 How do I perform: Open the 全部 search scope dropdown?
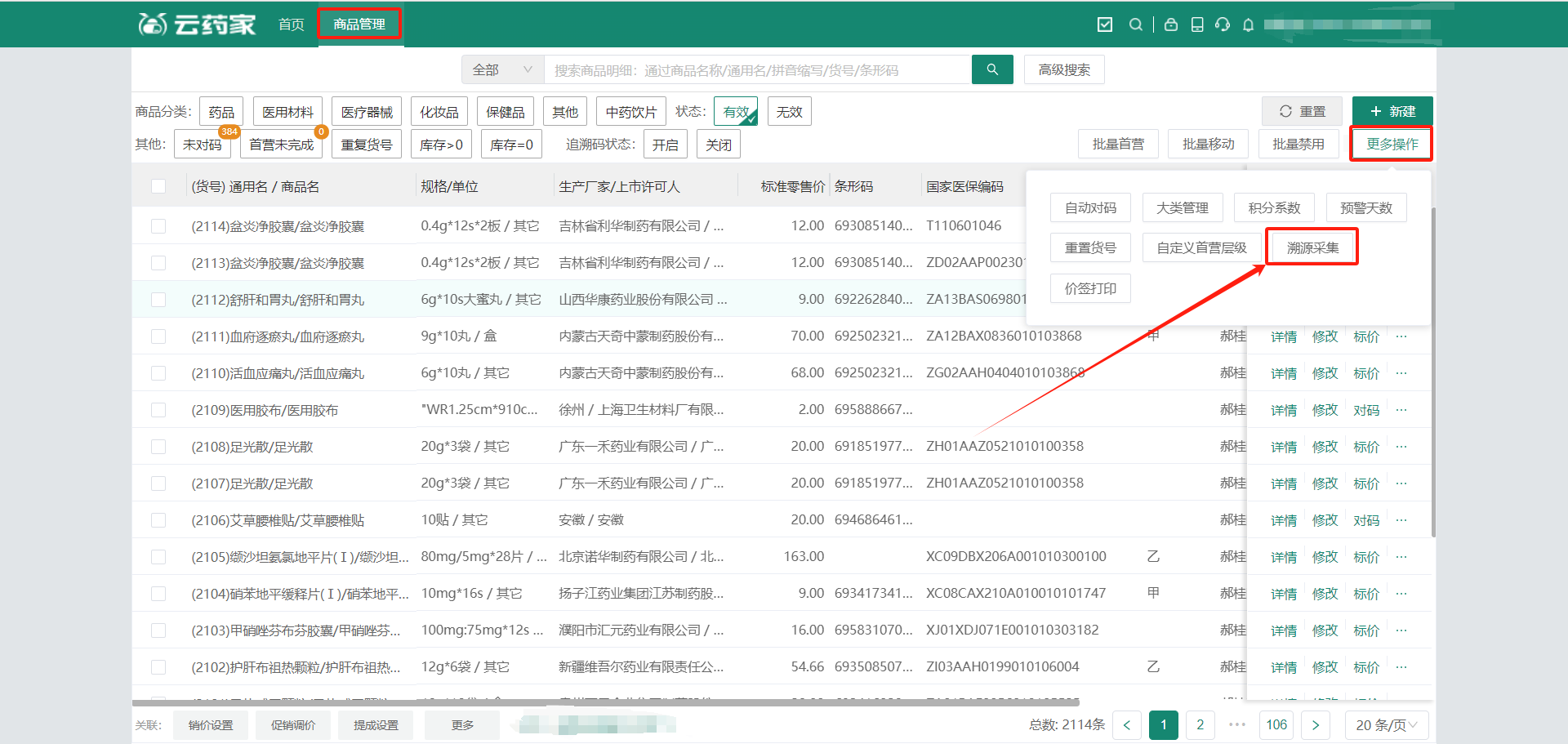pos(502,69)
